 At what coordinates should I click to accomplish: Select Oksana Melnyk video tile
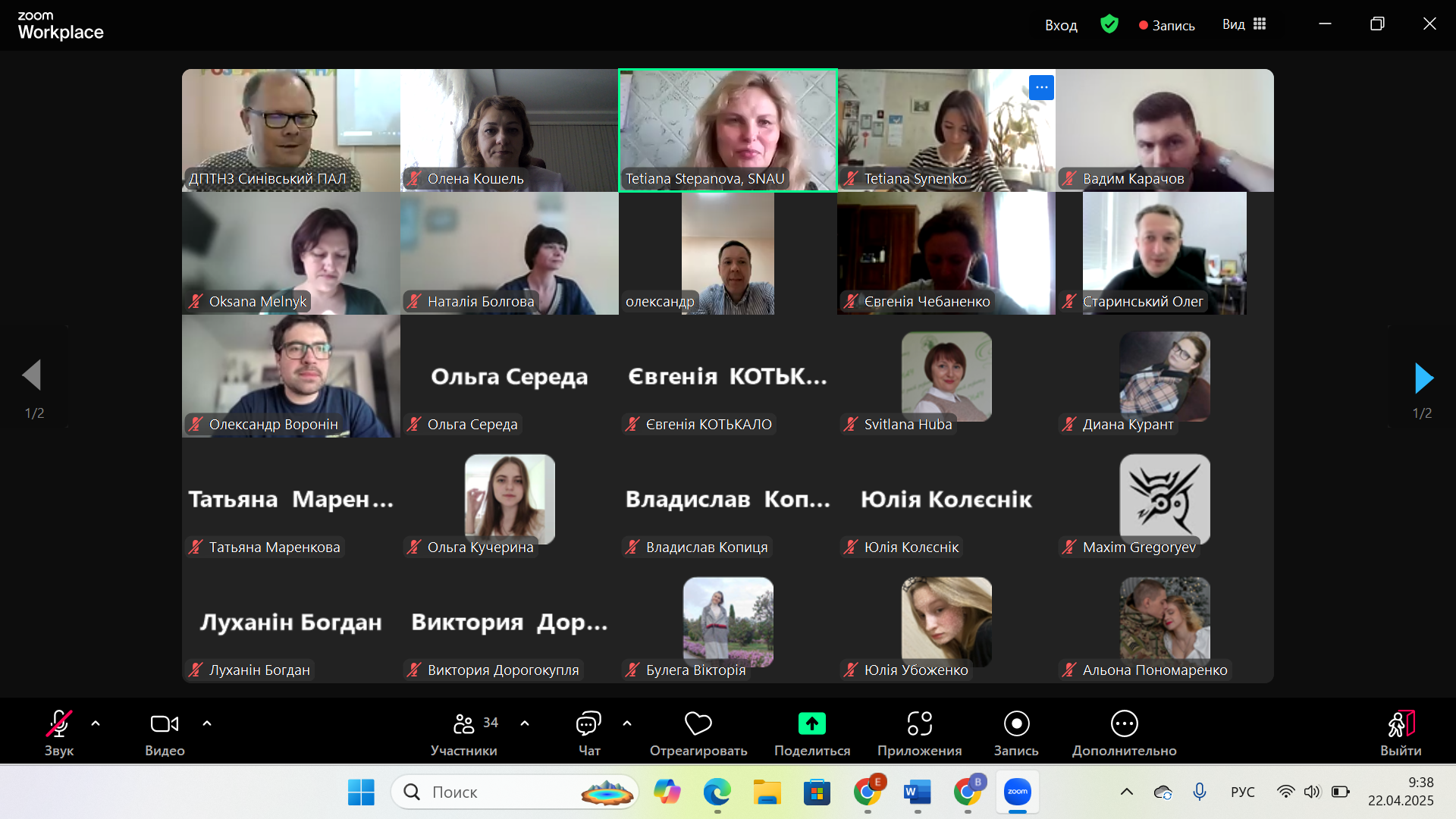tap(291, 253)
